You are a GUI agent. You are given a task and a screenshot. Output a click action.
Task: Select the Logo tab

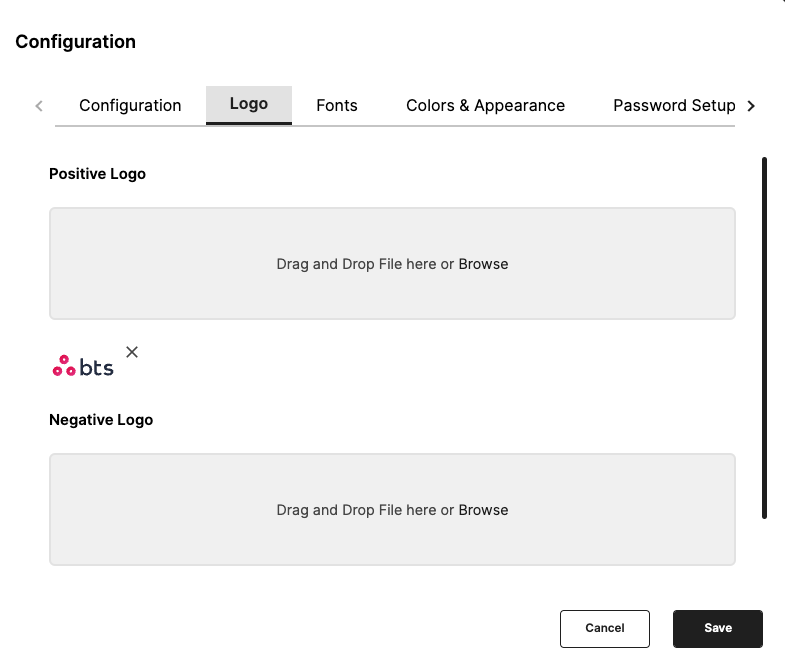pyautogui.click(x=248, y=104)
